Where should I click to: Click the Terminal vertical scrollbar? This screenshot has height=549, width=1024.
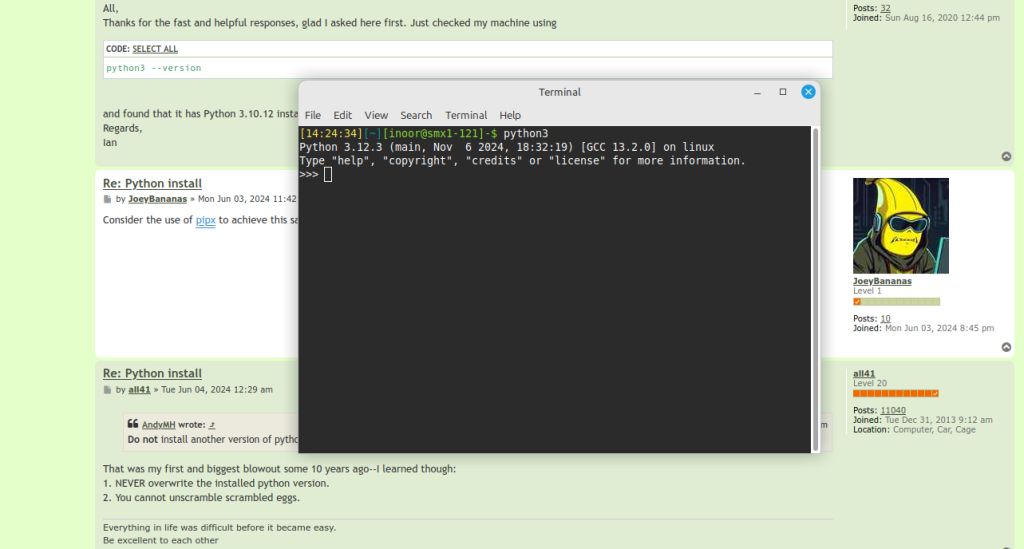[x=815, y=280]
